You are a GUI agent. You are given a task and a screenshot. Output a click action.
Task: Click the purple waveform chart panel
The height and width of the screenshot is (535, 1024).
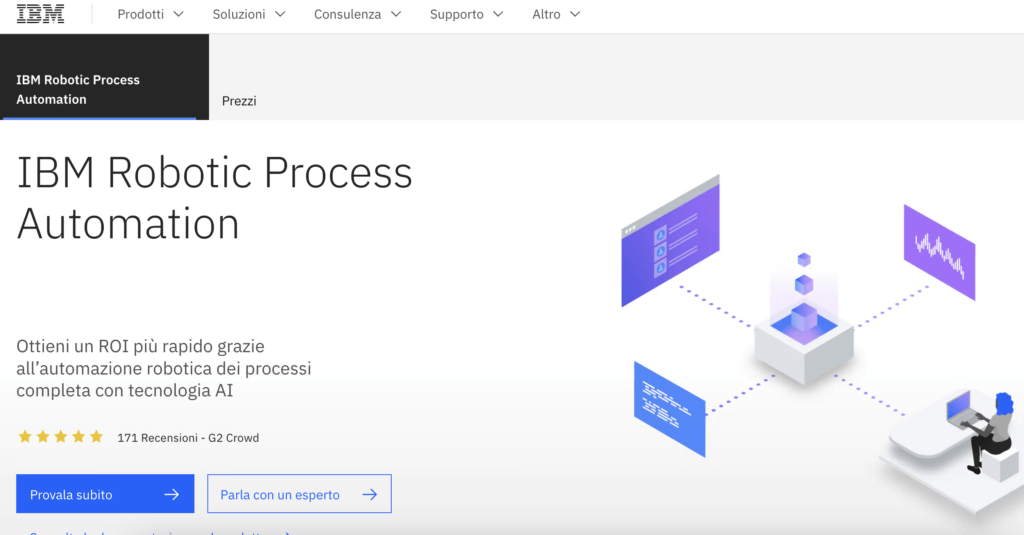(x=939, y=252)
